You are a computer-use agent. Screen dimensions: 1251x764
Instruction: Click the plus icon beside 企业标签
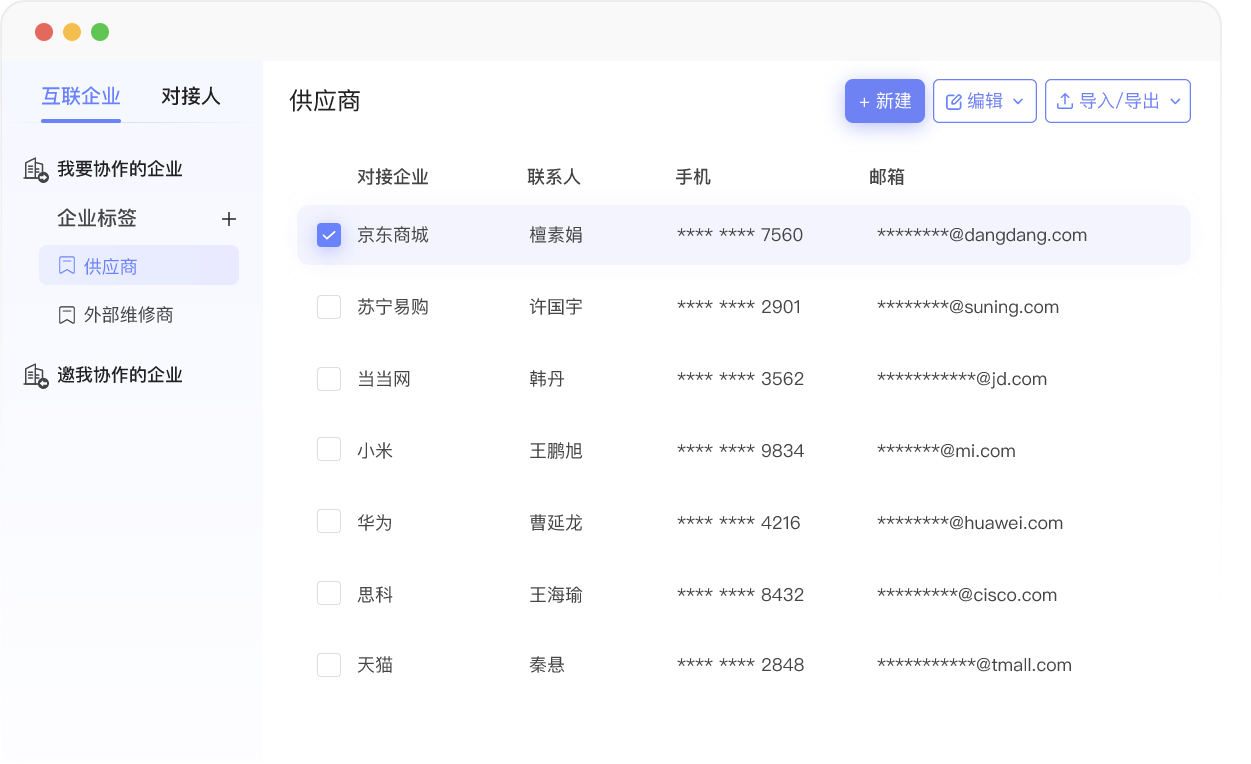[229, 219]
